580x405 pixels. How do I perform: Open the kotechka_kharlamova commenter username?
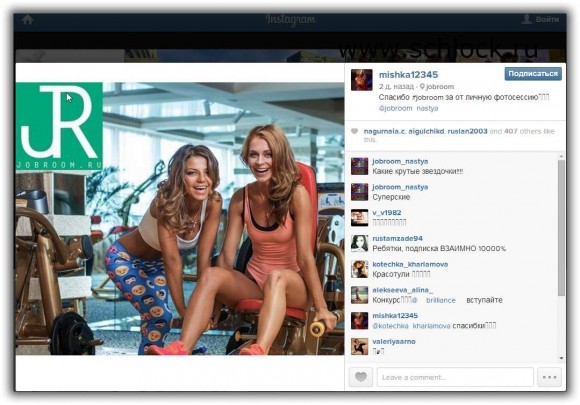410,264
